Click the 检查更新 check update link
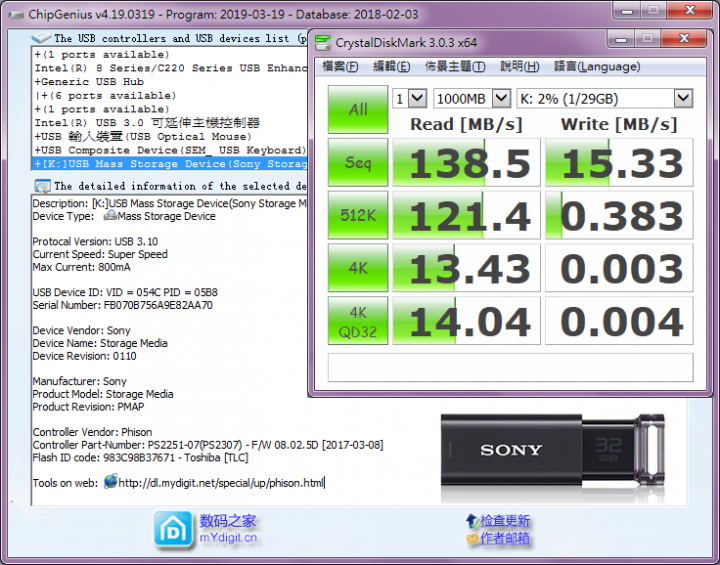Image resolution: width=720 pixels, height=565 pixels. (505, 521)
